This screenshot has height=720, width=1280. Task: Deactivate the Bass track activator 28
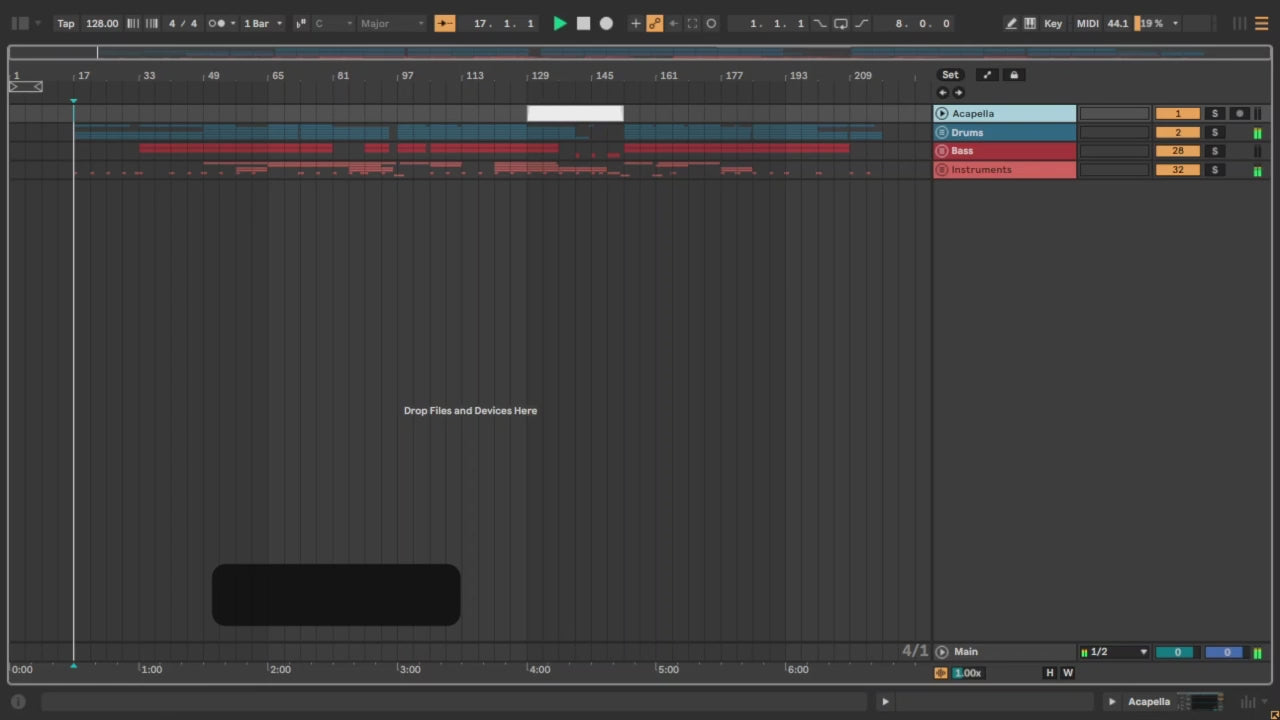tap(1177, 151)
